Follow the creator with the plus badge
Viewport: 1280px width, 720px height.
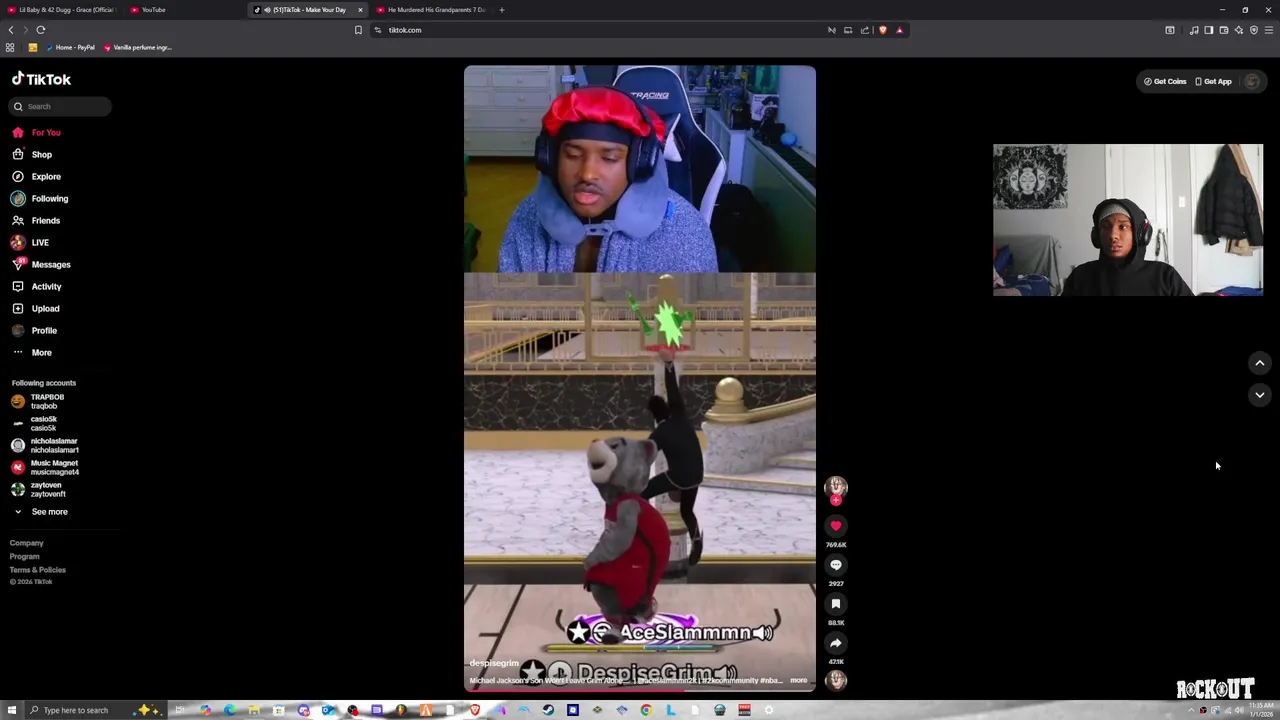coord(836,500)
